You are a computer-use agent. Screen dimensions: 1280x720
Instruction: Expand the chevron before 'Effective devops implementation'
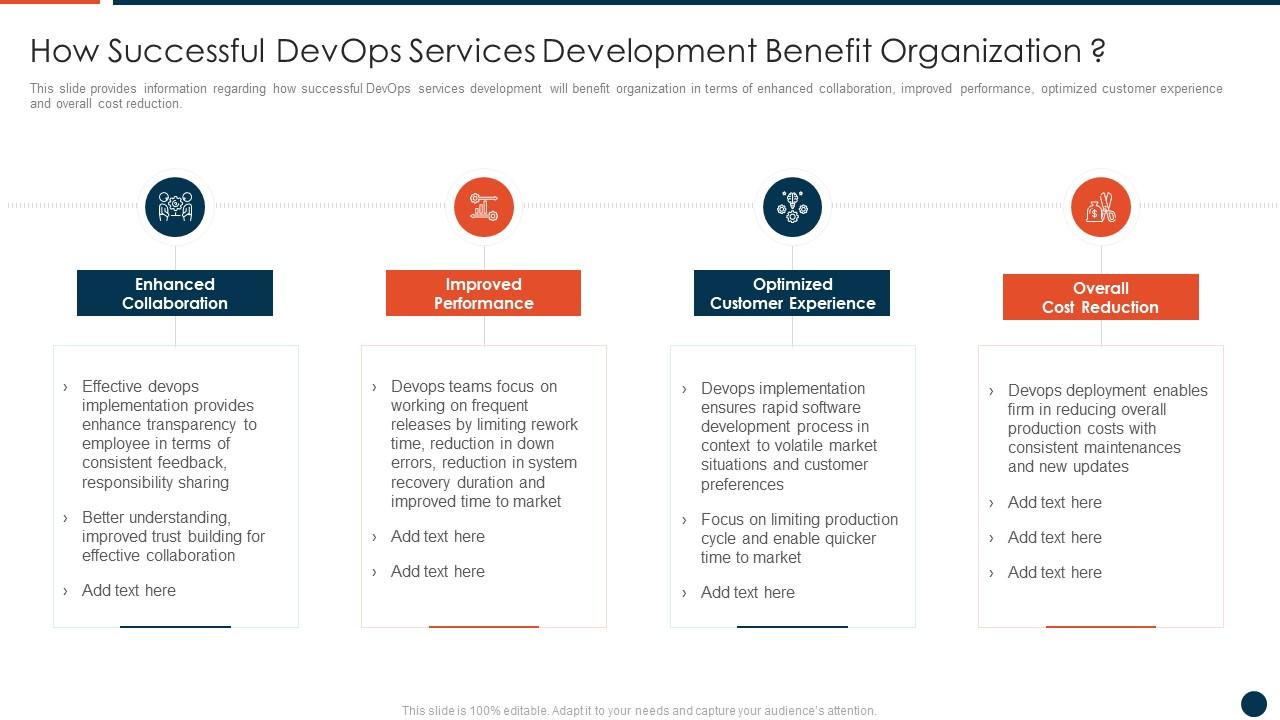pos(66,387)
